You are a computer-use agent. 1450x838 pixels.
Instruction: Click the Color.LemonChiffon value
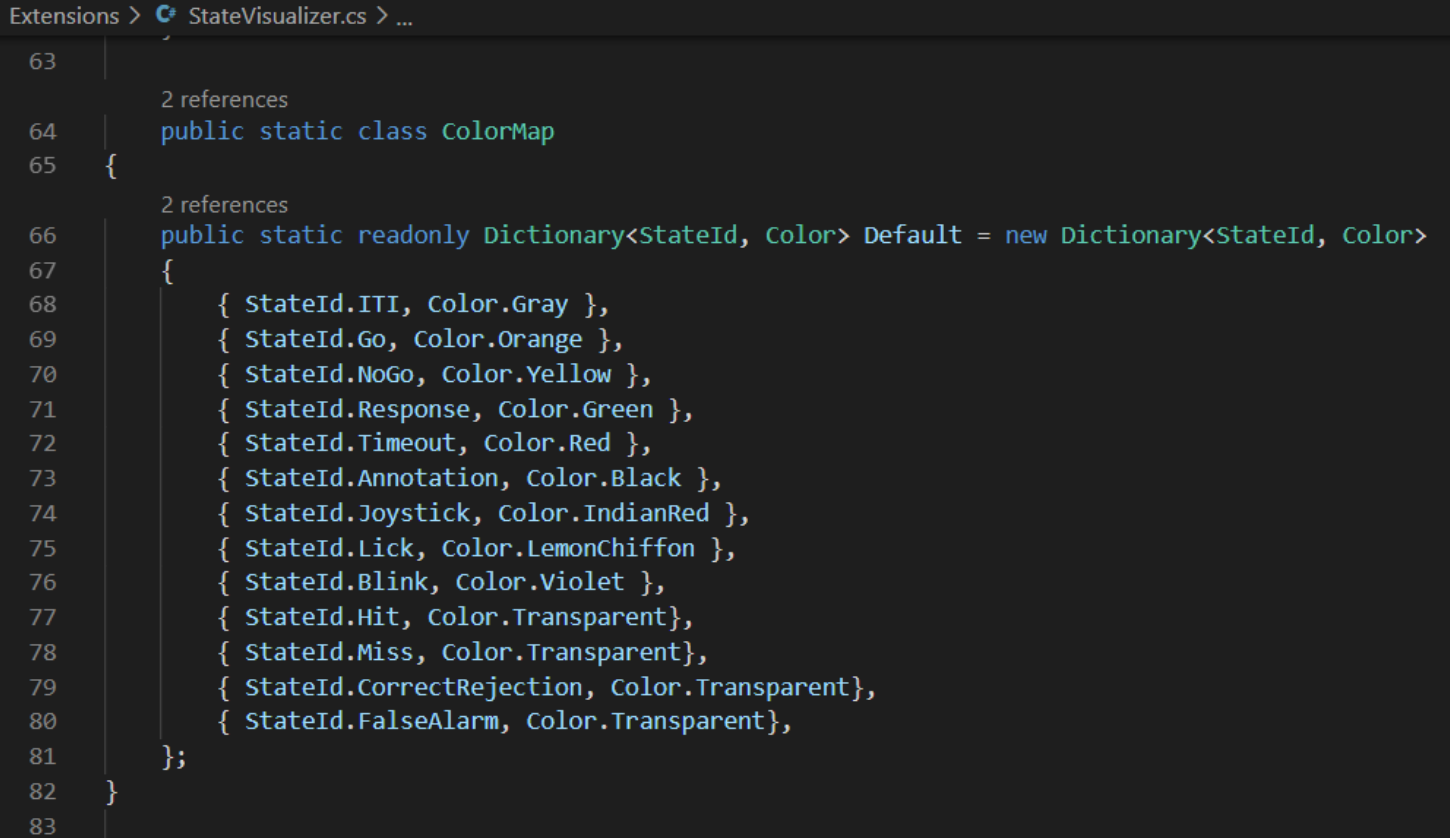(568, 548)
